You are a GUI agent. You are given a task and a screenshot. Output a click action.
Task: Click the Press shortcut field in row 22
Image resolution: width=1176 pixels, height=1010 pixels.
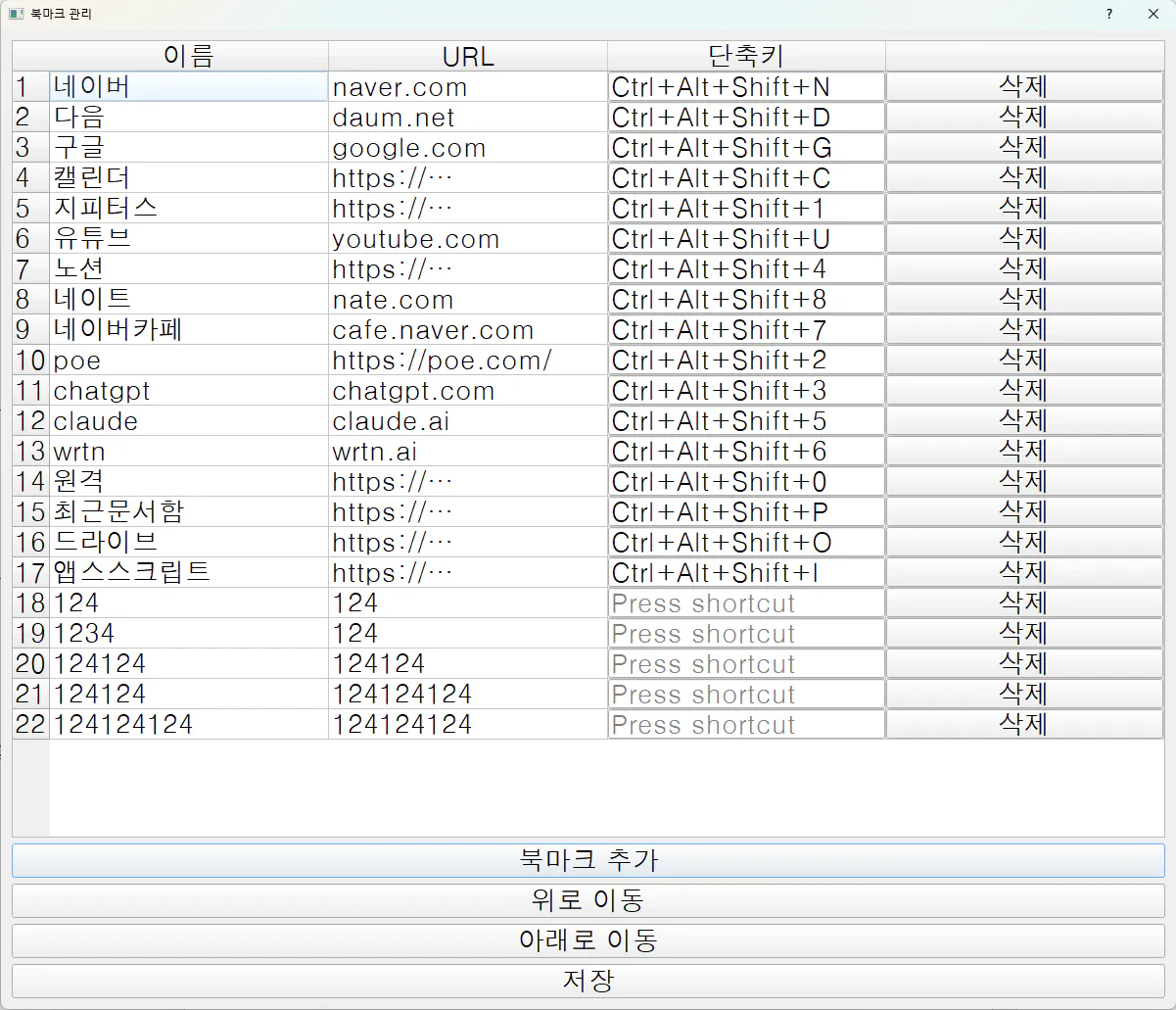point(746,724)
